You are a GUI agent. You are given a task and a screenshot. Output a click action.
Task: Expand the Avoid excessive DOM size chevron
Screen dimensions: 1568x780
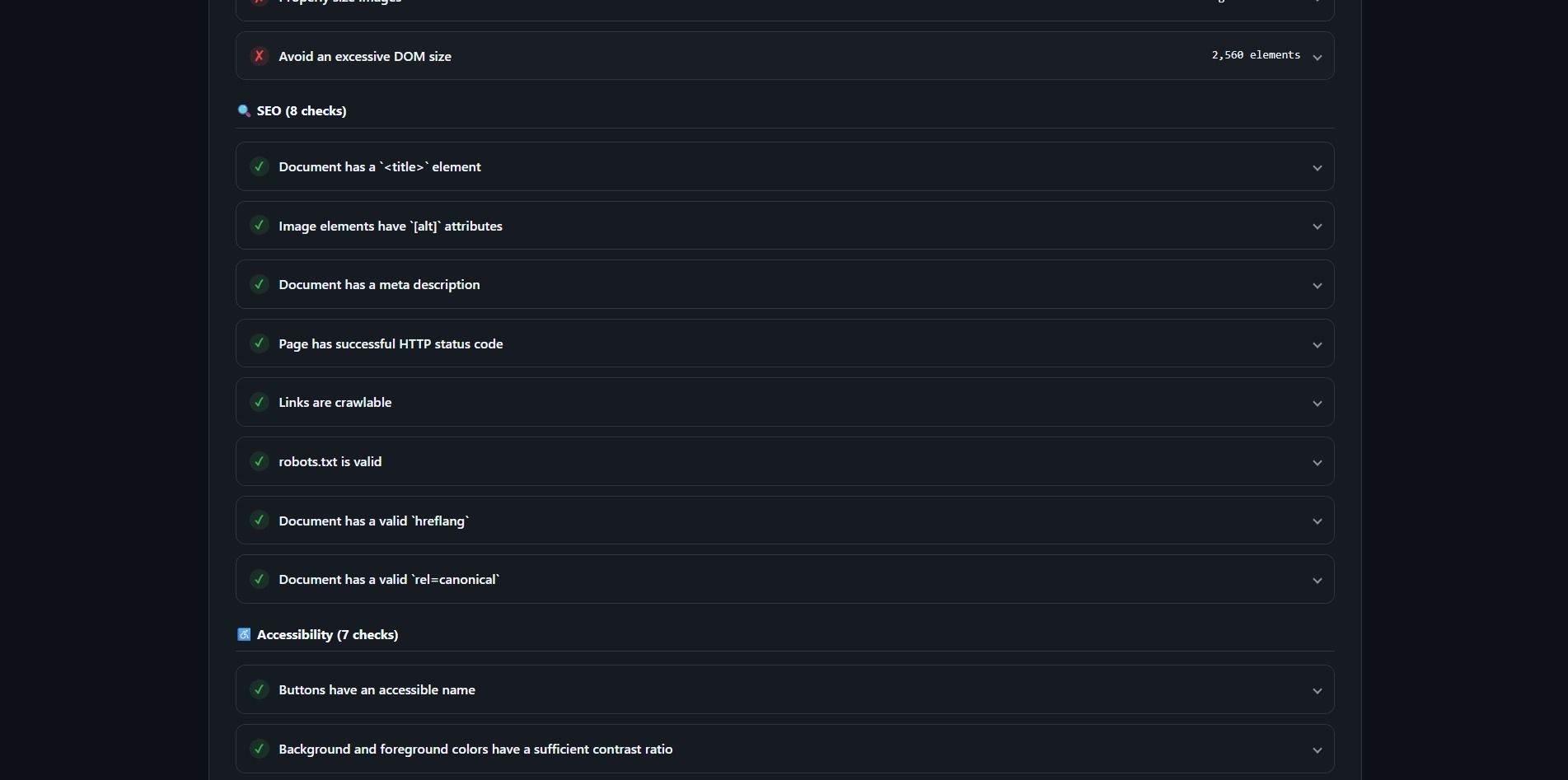pyautogui.click(x=1317, y=57)
